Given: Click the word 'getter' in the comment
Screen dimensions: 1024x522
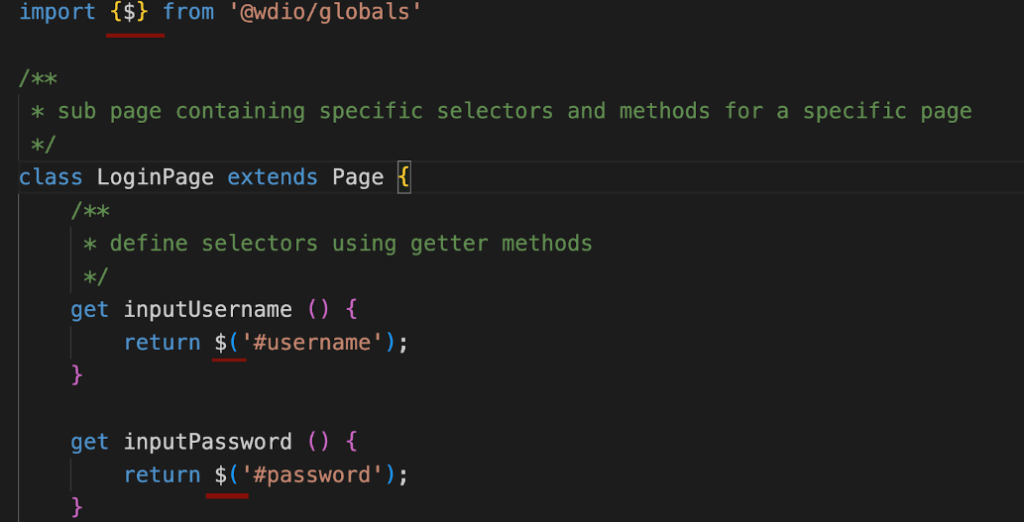Looking at the screenshot, I should 449,244.
